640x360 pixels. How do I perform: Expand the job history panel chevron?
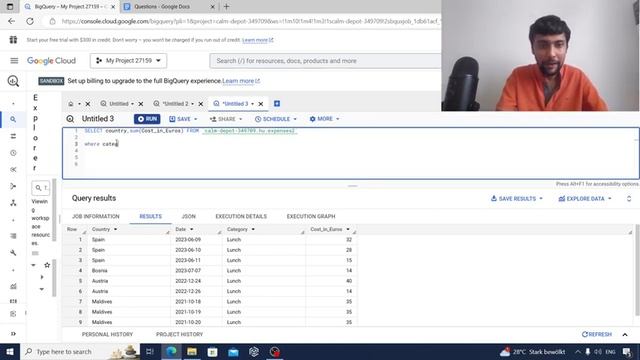(625, 335)
